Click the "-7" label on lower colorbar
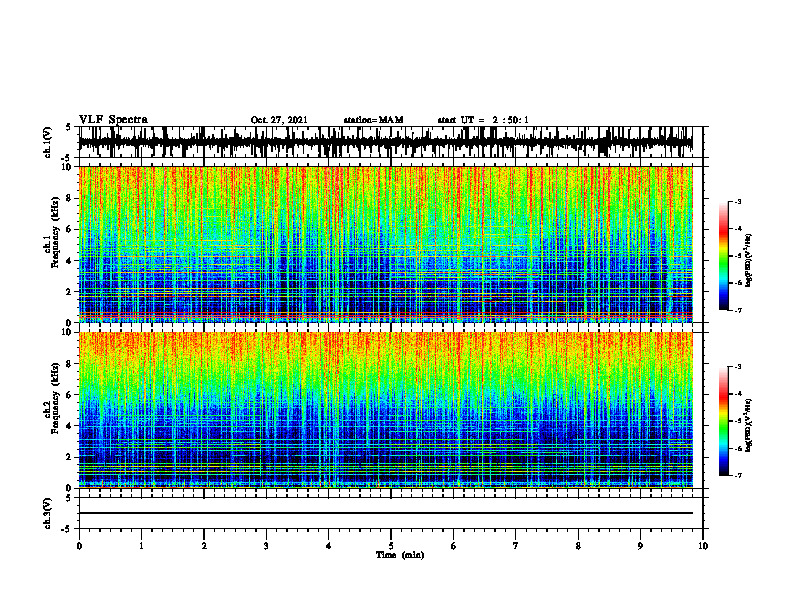Screen dimensions: 792x612 click(738, 476)
